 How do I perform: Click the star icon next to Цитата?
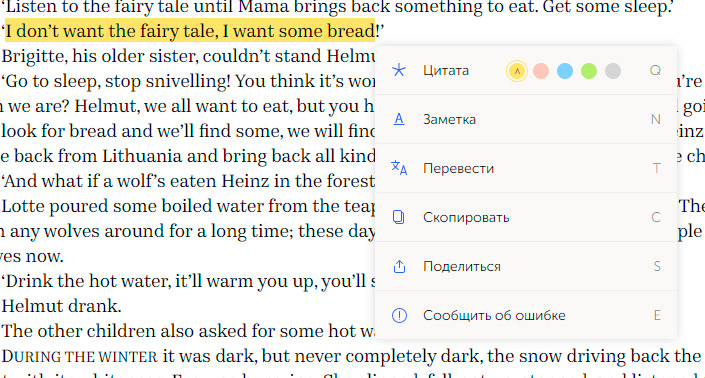(399, 70)
